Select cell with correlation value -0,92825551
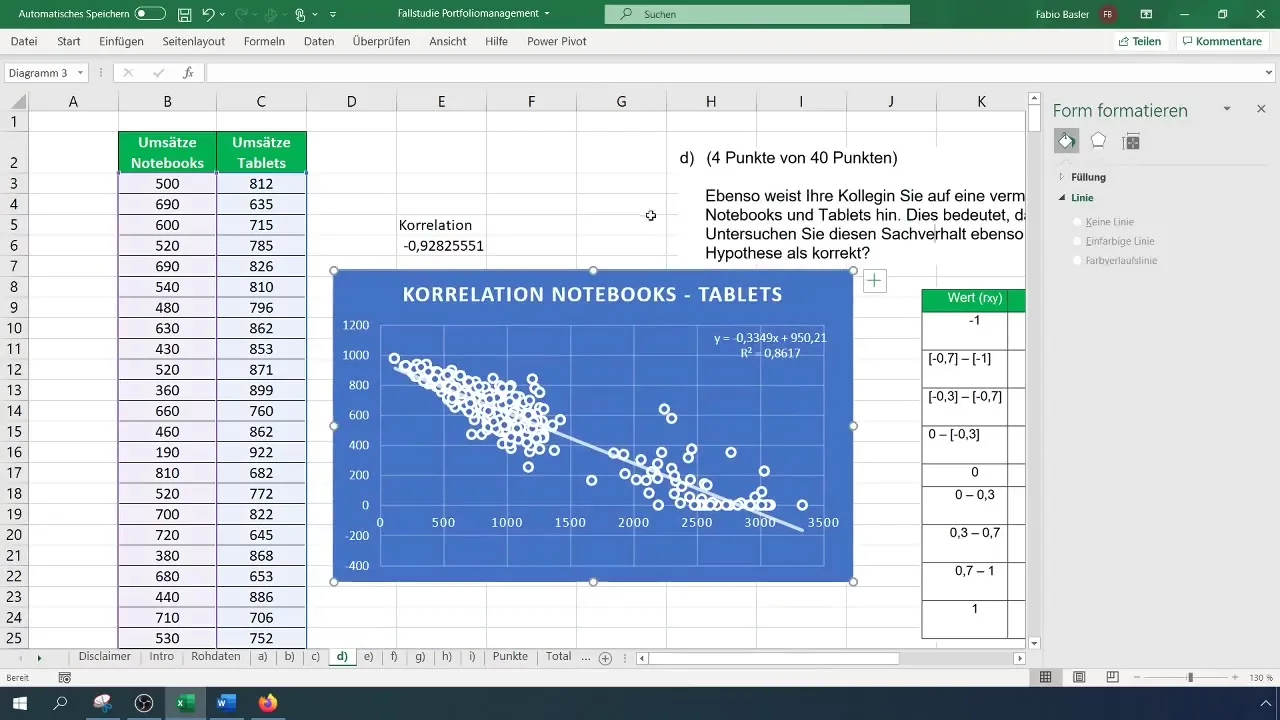The height and width of the screenshot is (720, 1280). pos(442,245)
